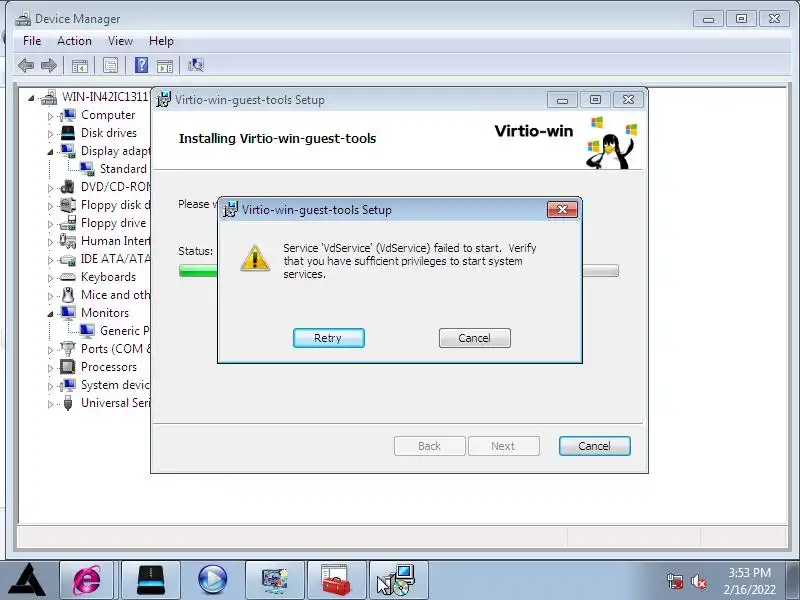Open the red toolbox taskbar icon
800x600 pixels.
pyautogui.click(x=336, y=580)
